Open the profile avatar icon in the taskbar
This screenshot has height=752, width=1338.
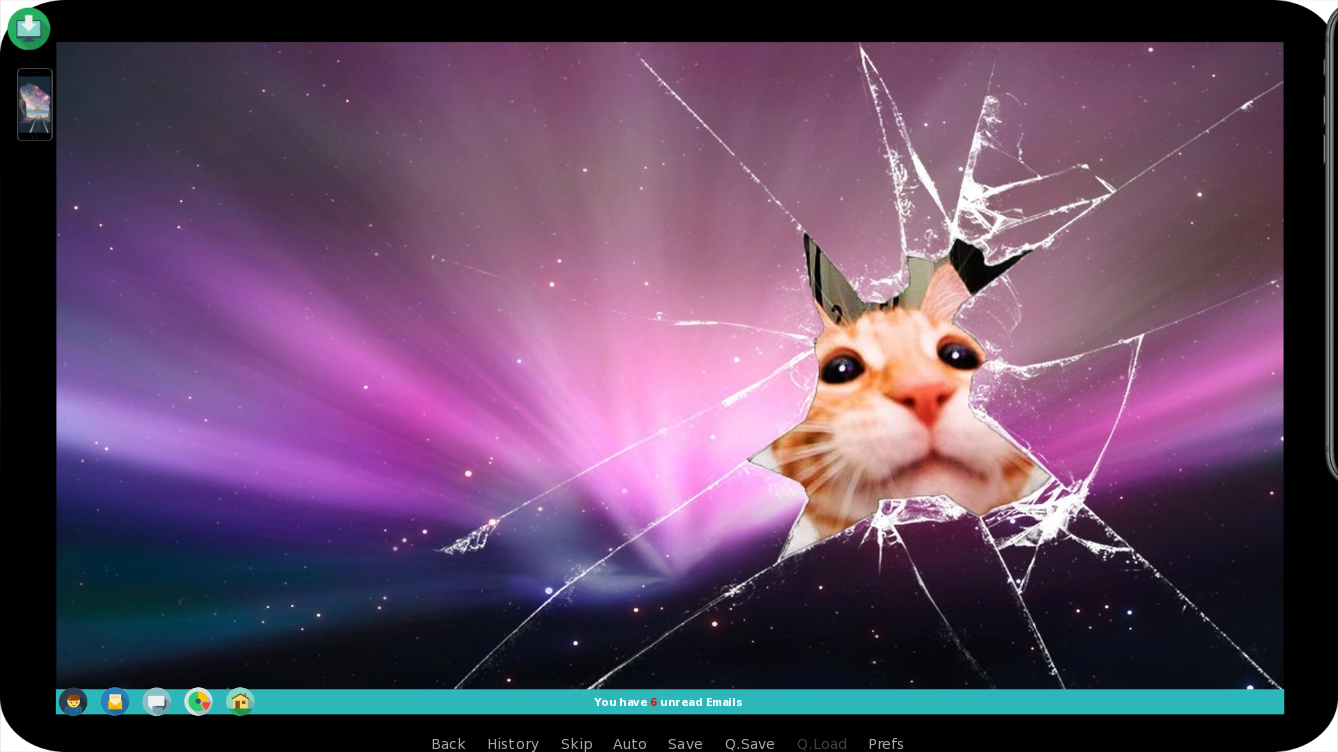pyautogui.click(x=73, y=702)
